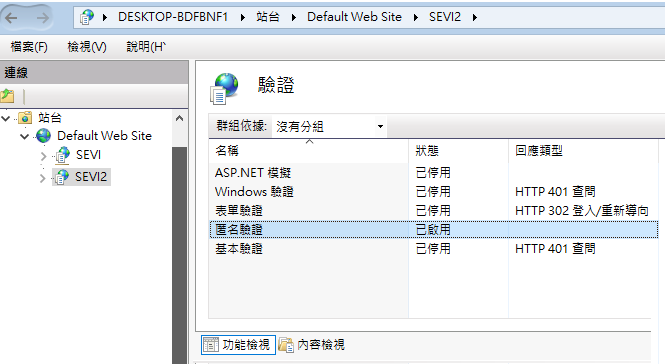Click the 內容檢視 tab icon
Image resolution: width=665 pixels, height=364 pixels.
tap(286, 344)
